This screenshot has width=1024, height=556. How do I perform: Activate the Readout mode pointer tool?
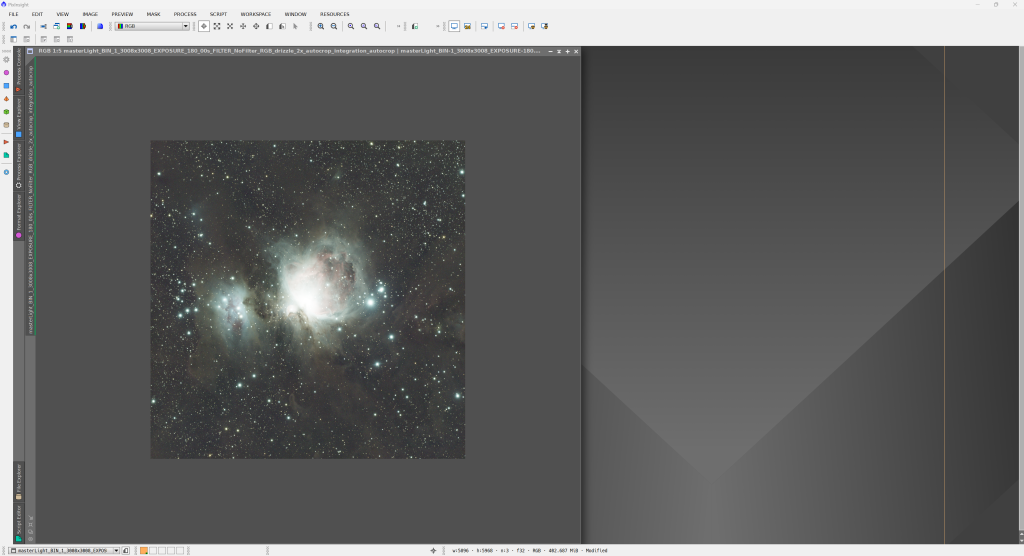click(x=204, y=26)
